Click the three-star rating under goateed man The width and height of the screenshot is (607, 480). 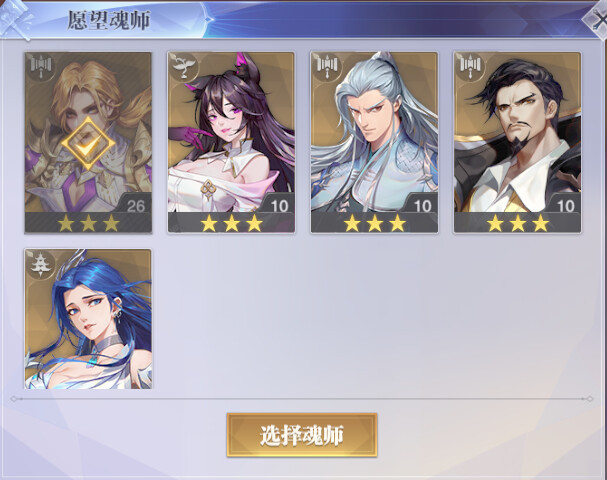pyautogui.click(x=518, y=224)
